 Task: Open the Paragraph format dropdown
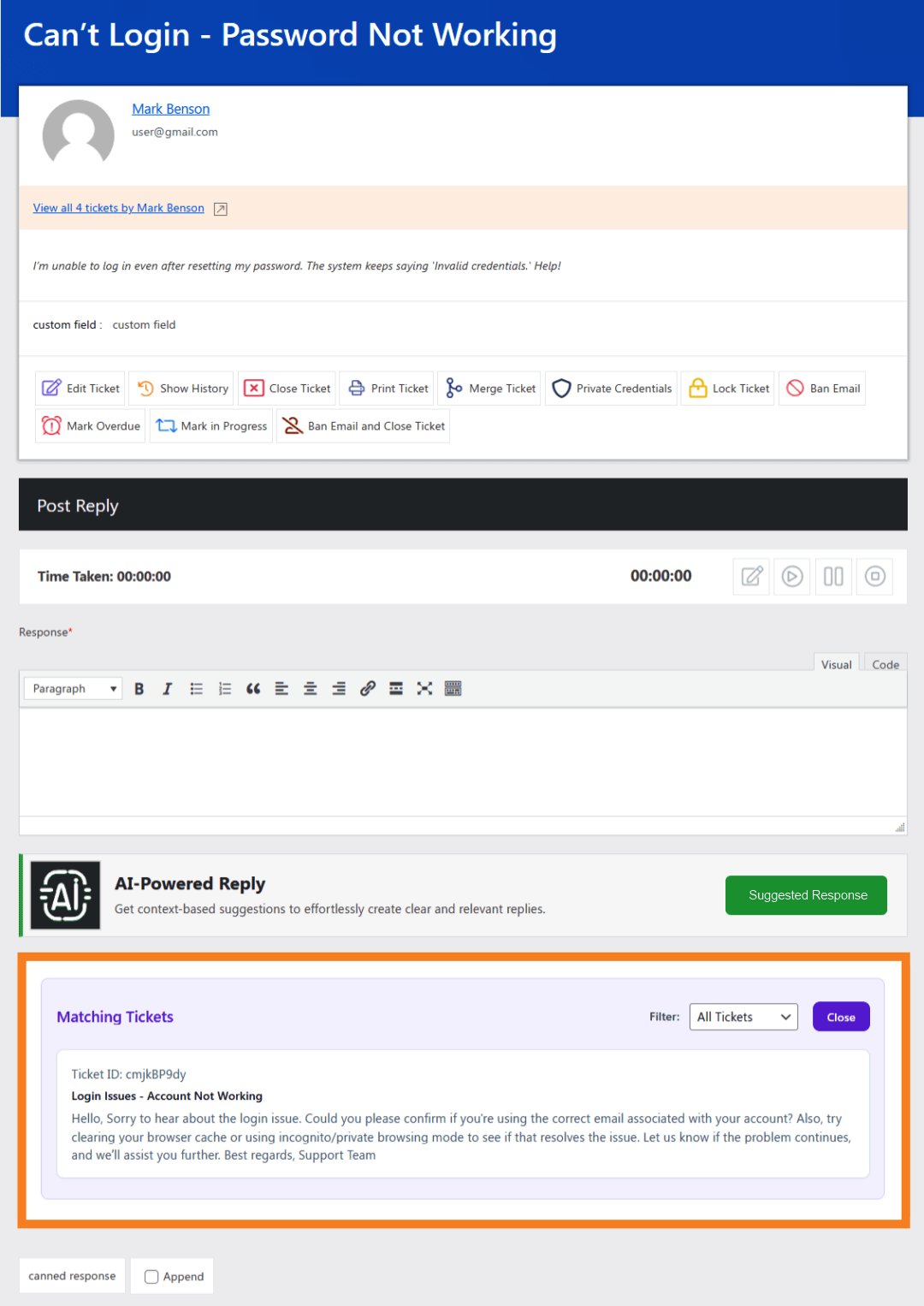pos(74,689)
